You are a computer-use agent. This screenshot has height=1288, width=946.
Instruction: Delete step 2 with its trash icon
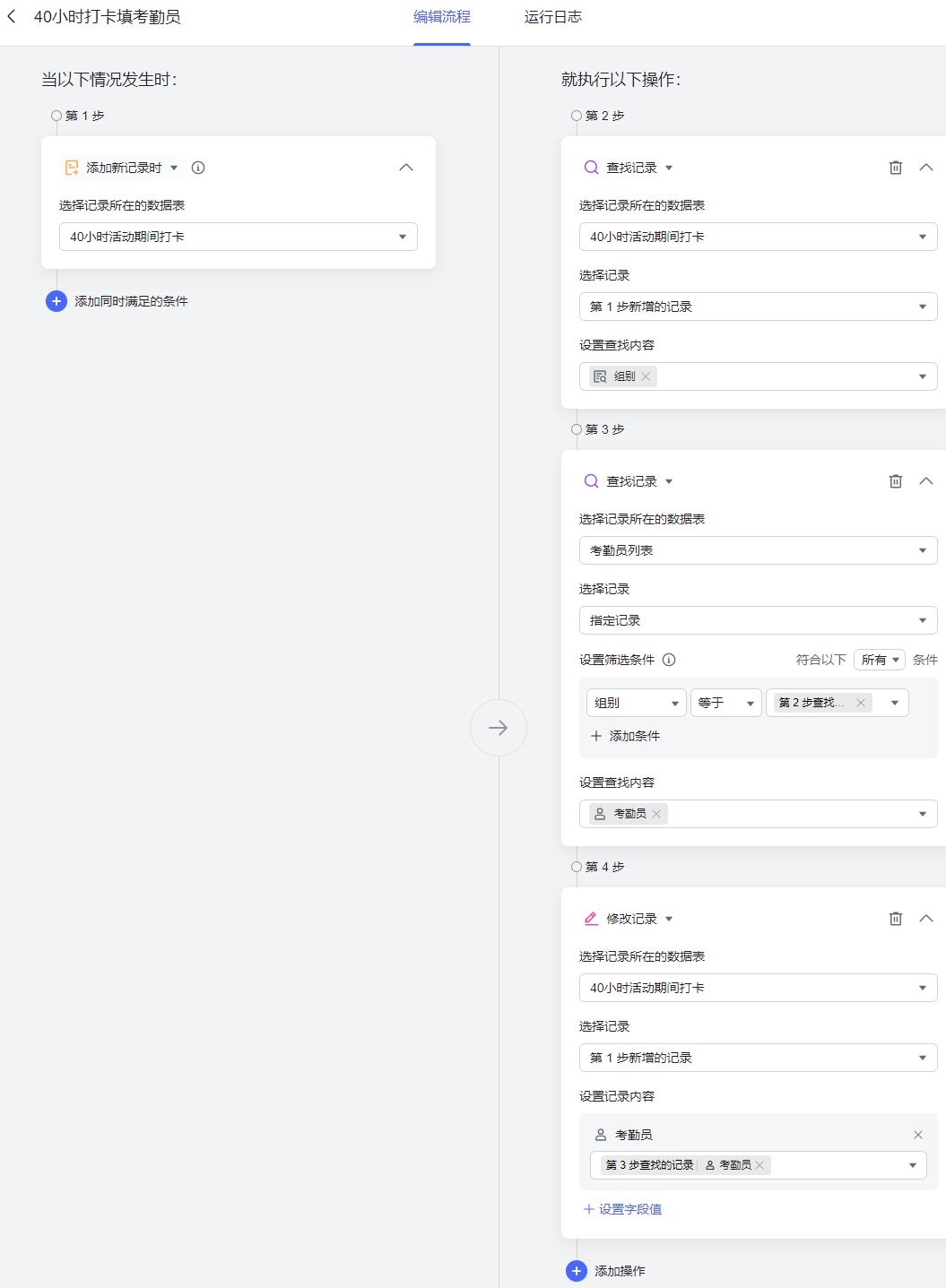point(895,168)
